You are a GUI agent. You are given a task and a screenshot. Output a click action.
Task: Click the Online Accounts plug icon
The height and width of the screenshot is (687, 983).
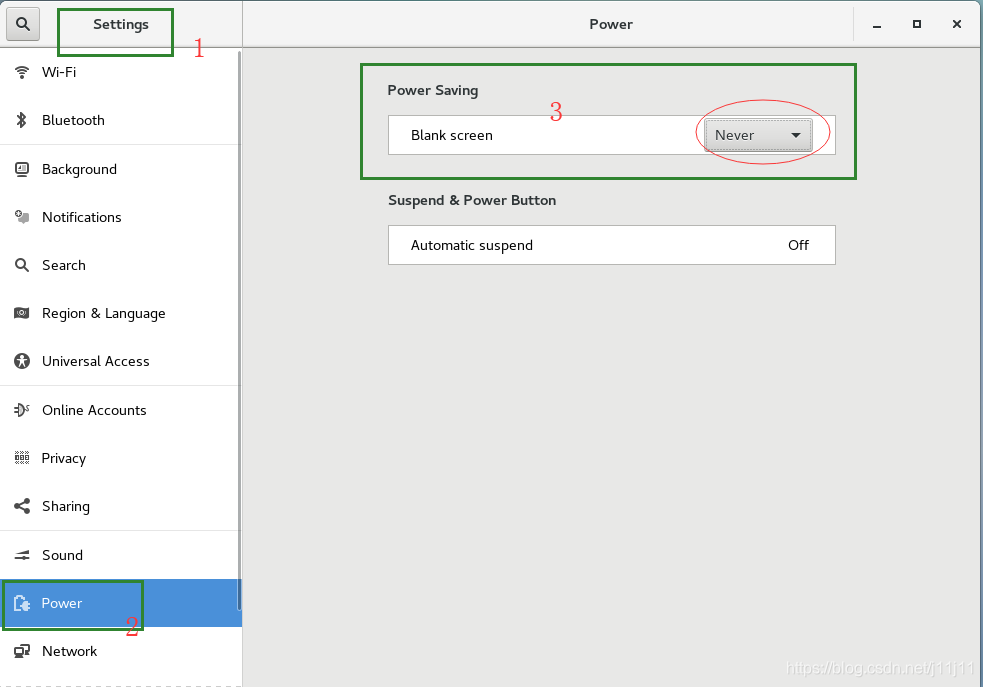coord(22,410)
